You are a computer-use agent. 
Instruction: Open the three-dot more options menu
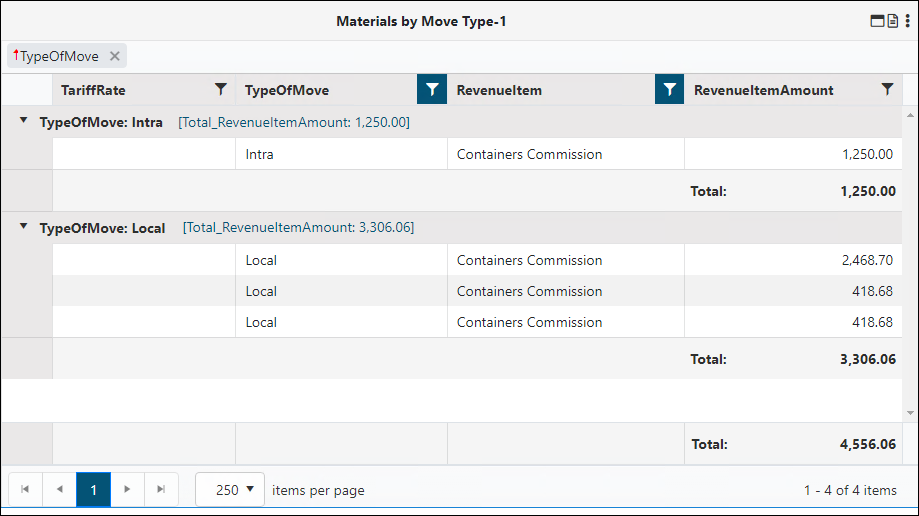tap(906, 21)
